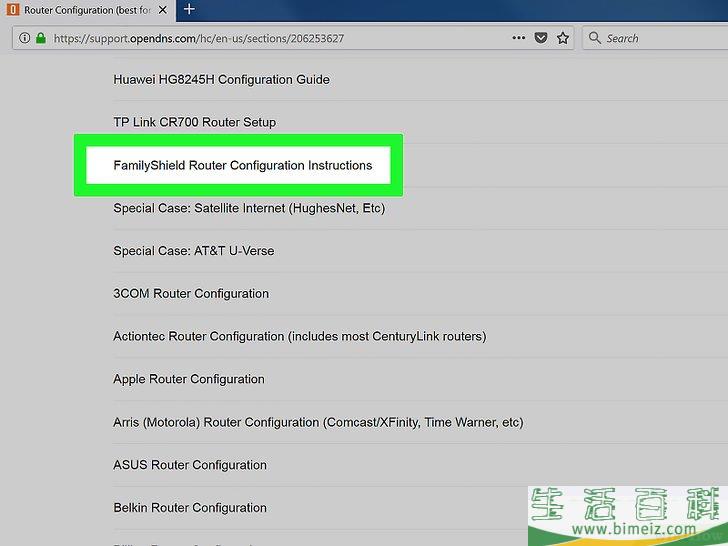Close the Router Configuration tab
The height and width of the screenshot is (546, 728).
(x=162, y=10)
